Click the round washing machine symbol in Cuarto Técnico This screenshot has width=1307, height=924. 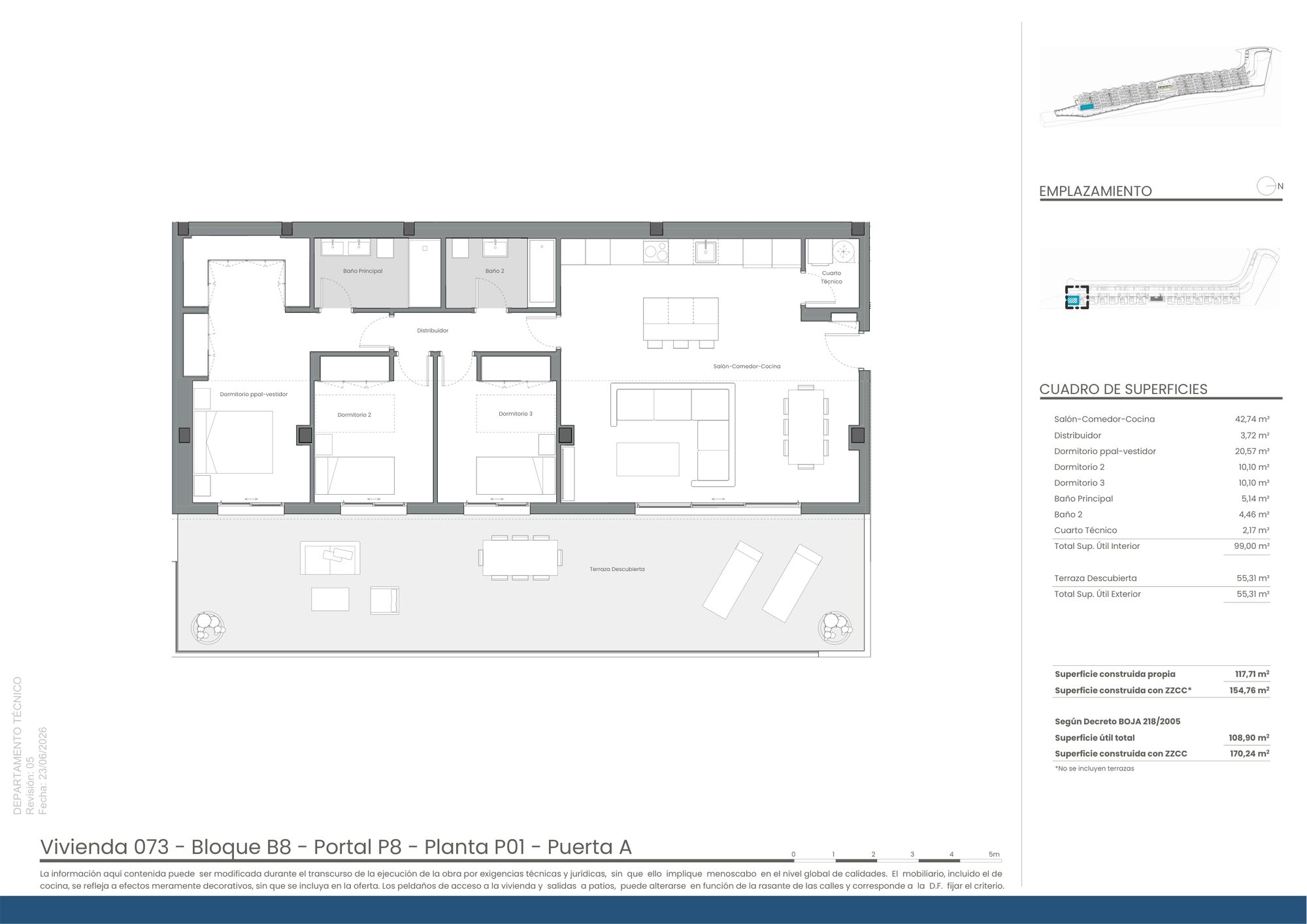pos(844,251)
